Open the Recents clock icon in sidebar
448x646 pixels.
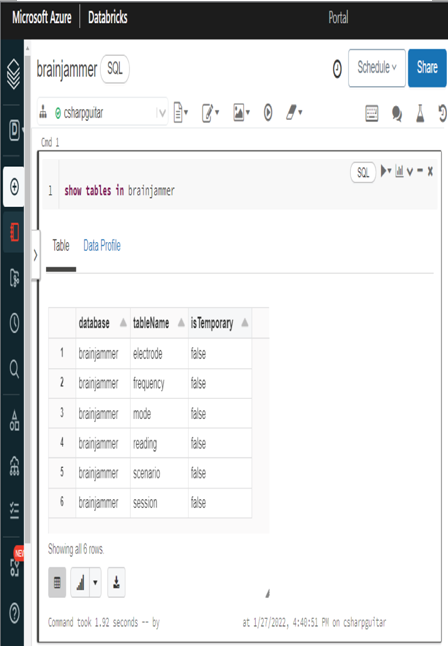(14, 323)
